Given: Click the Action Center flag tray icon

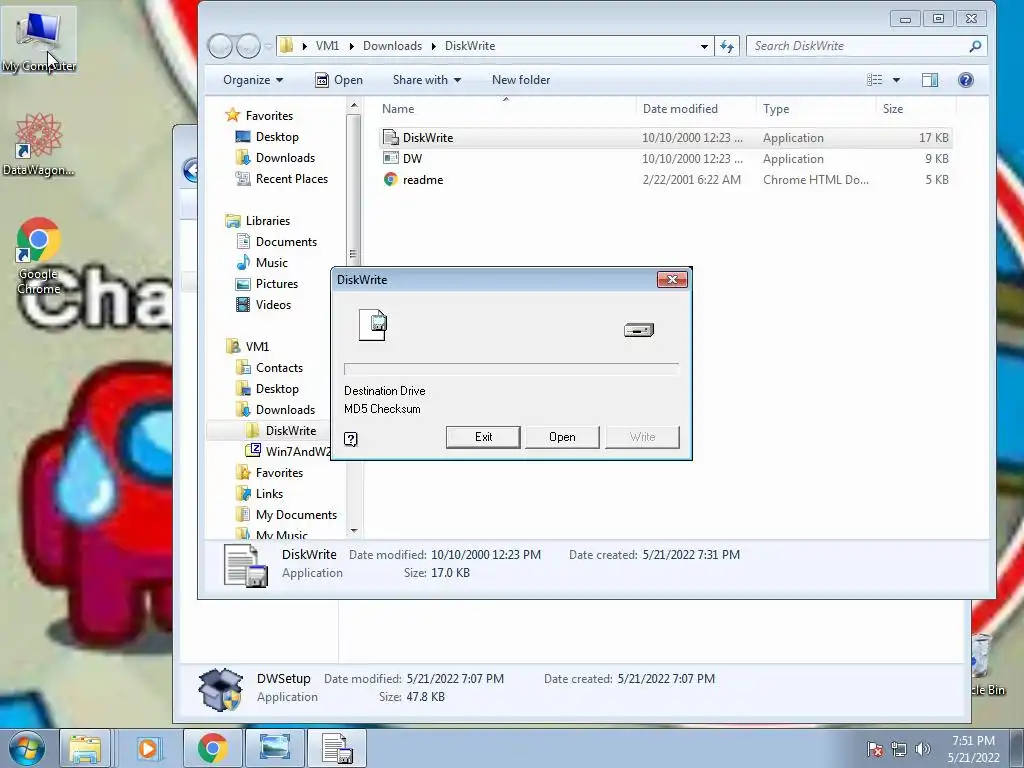Looking at the screenshot, I should pos(875,749).
